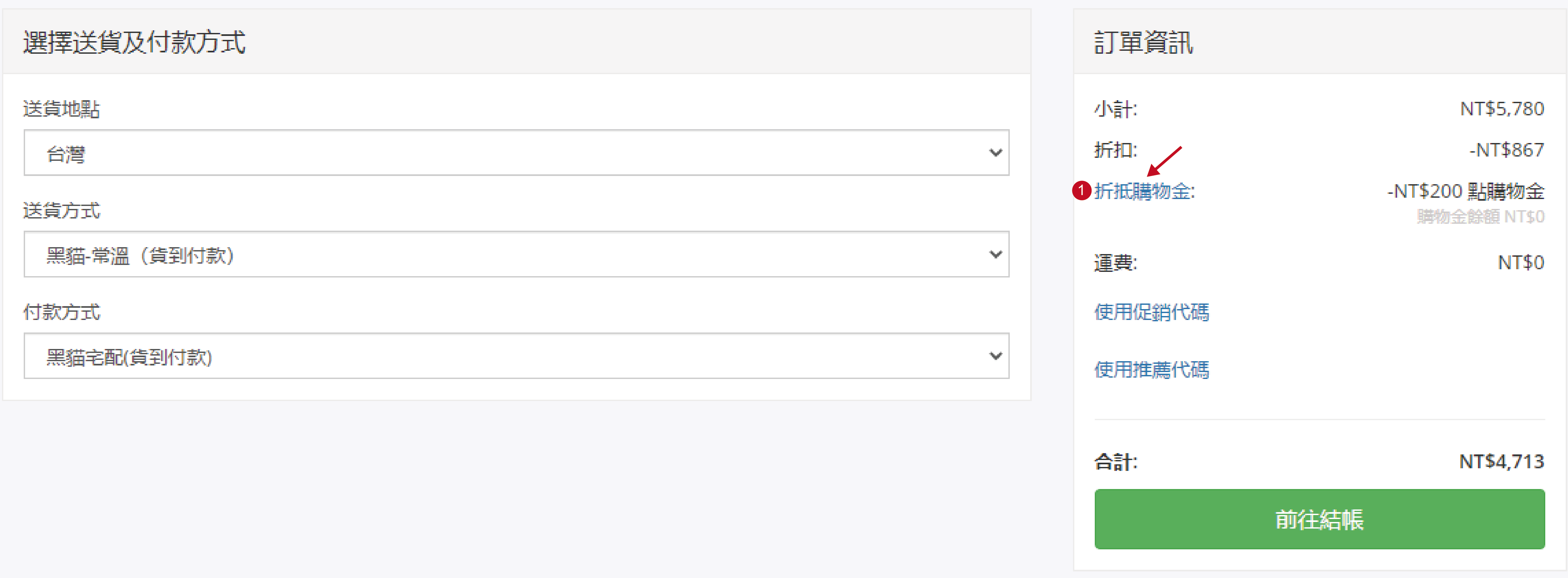
Task: Click the chevron arrow on the 黑貓宅配 dropdown
Action: coord(995,355)
